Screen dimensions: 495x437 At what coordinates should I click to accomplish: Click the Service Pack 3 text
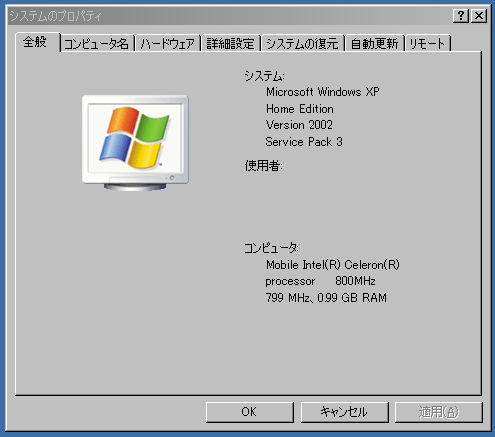tap(304, 142)
